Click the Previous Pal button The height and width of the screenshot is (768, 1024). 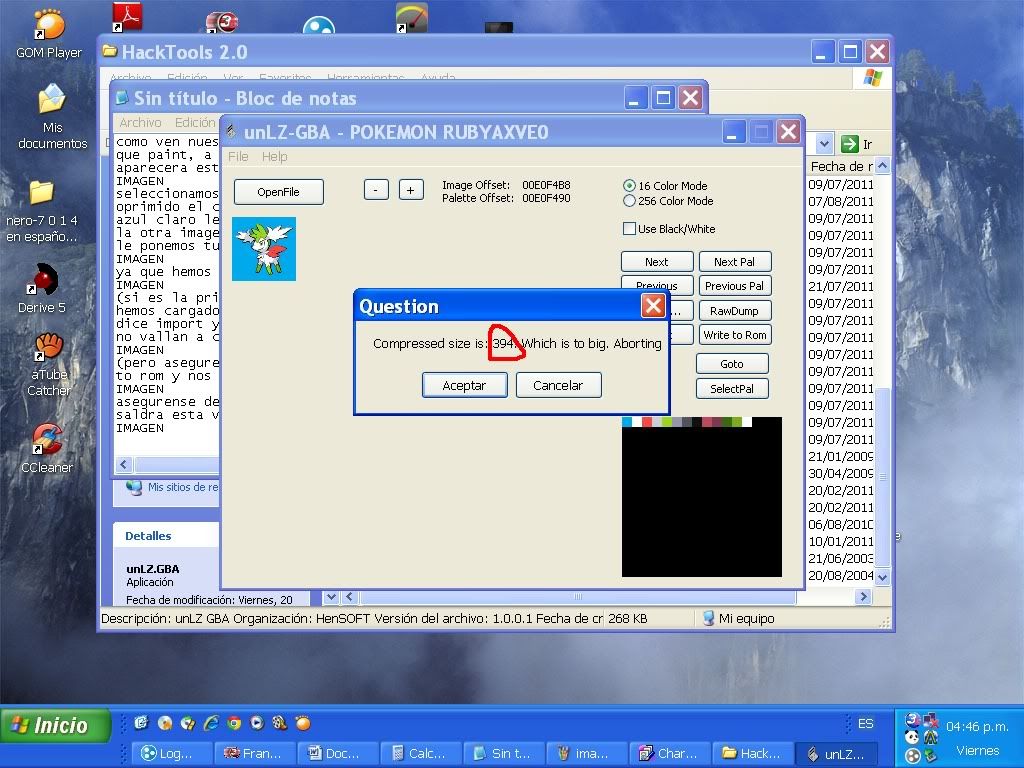735,286
